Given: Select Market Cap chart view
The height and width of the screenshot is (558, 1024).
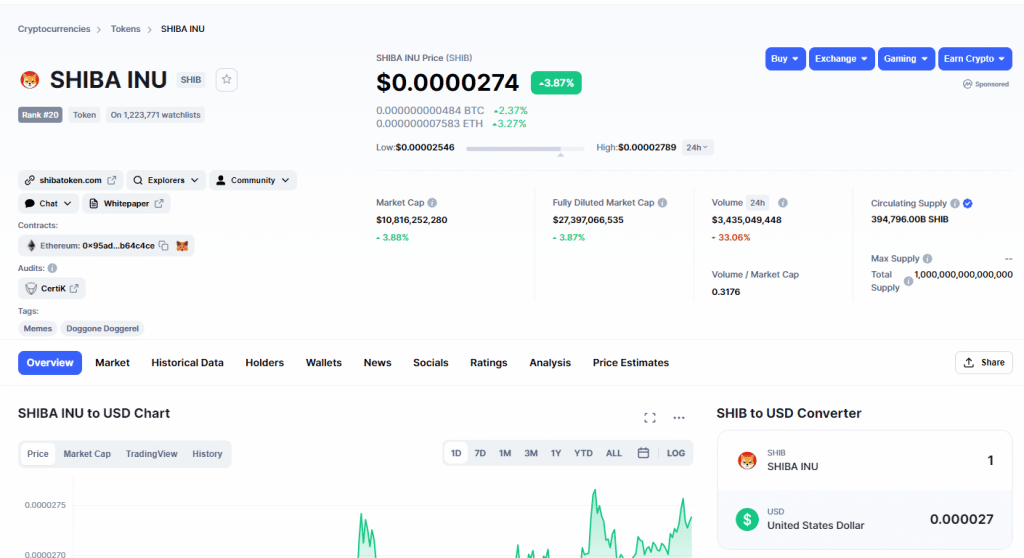Looking at the screenshot, I should [x=87, y=453].
